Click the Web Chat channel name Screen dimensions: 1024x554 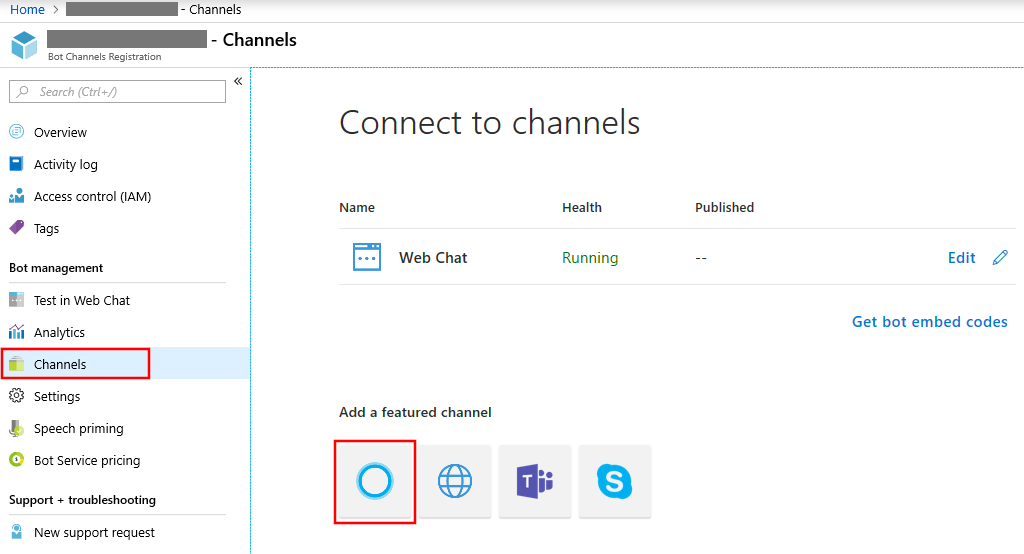(x=433, y=258)
